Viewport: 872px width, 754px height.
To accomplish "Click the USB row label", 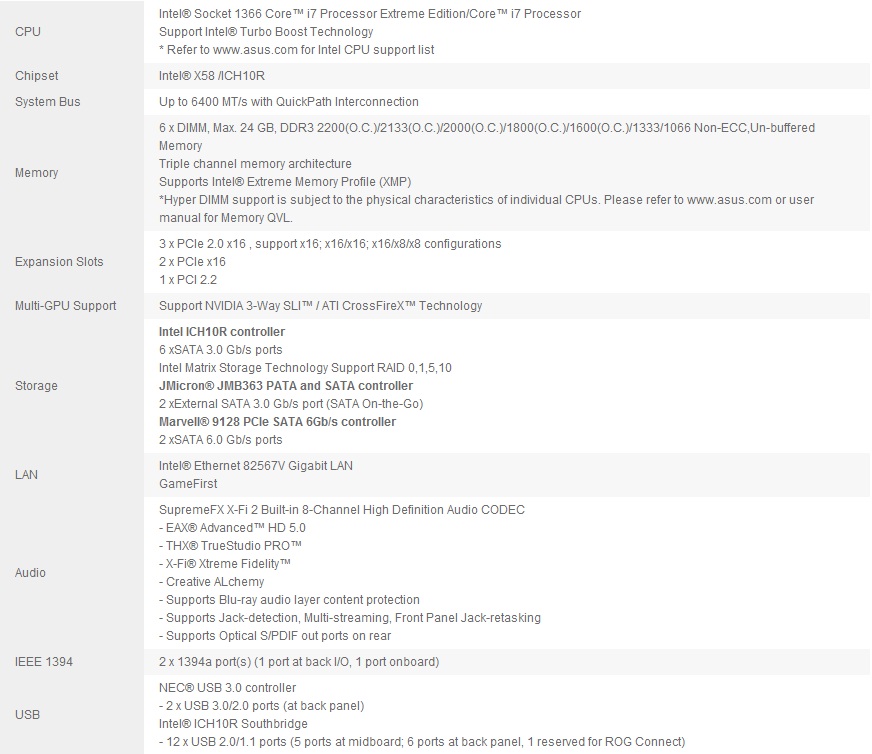I will tap(28, 715).
